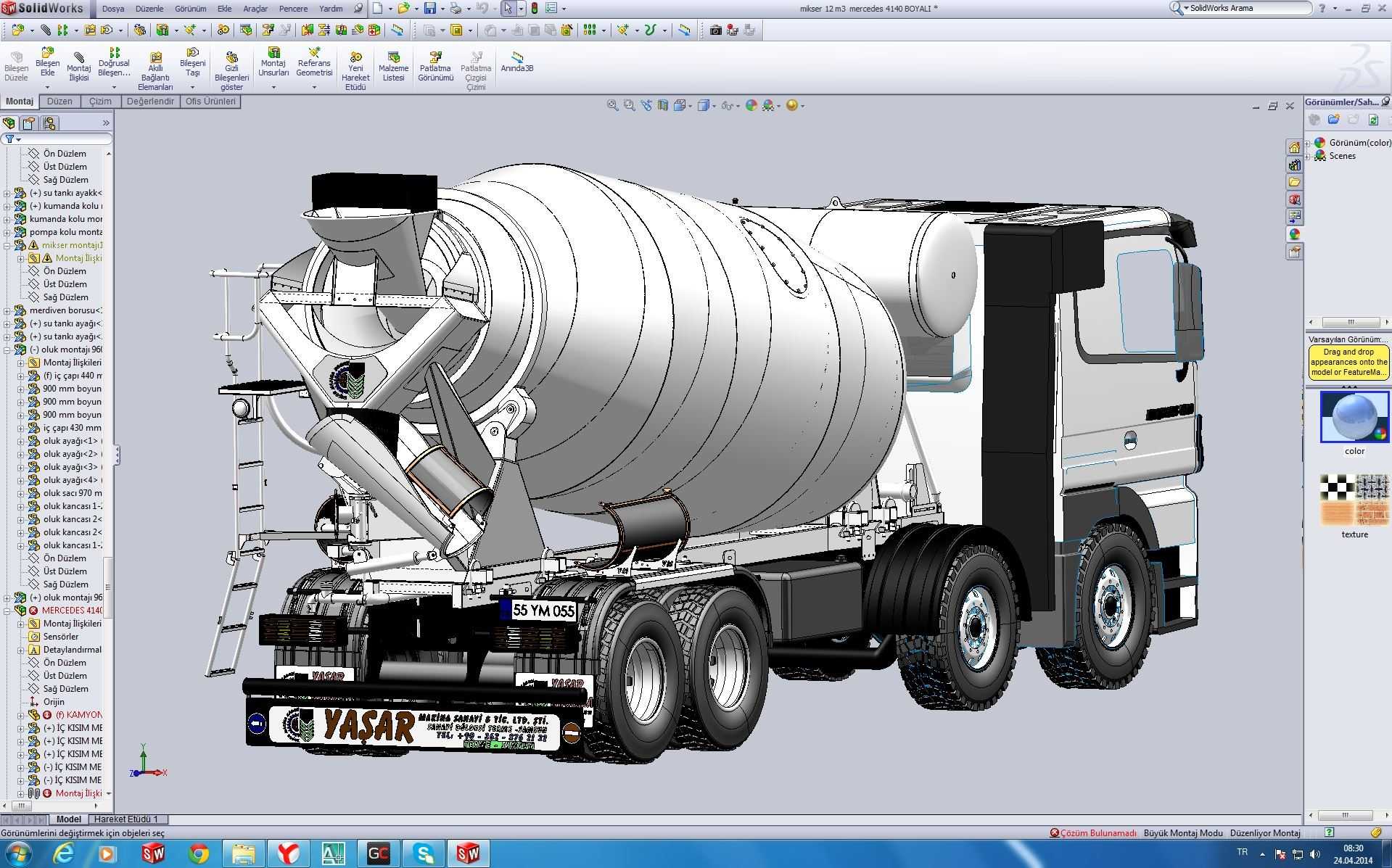Screen dimensions: 1392x868
Task: Insert a Malzeme Listesi
Action: [394, 67]
